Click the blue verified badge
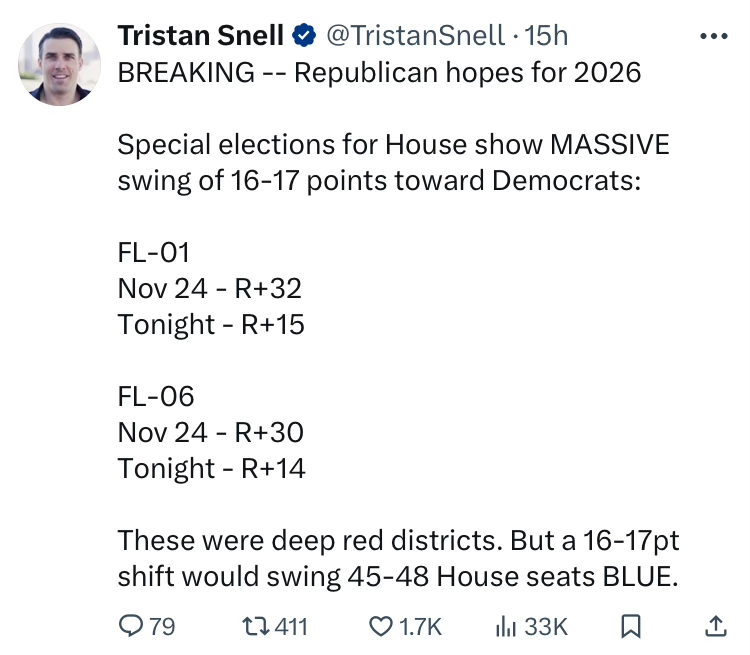The height and width of the screenshot is (655, 750). pyautogui.click(x=304, y=35)
